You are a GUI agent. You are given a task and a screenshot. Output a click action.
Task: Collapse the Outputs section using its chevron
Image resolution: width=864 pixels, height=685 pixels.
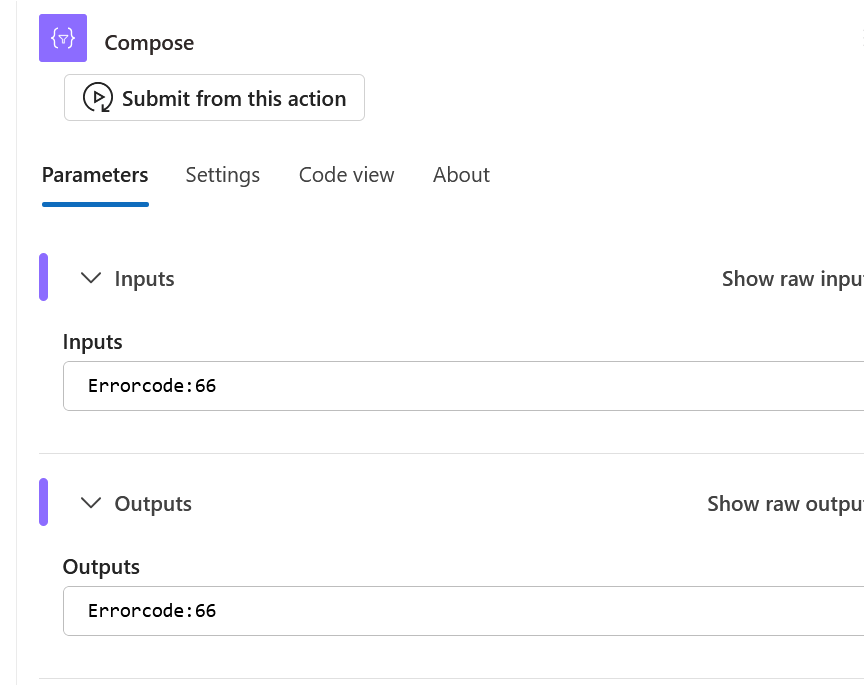(91, 503)
